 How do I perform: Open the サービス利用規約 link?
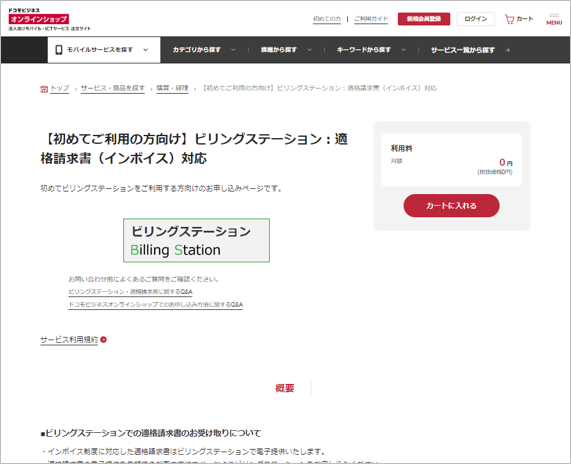coord(69,340)
